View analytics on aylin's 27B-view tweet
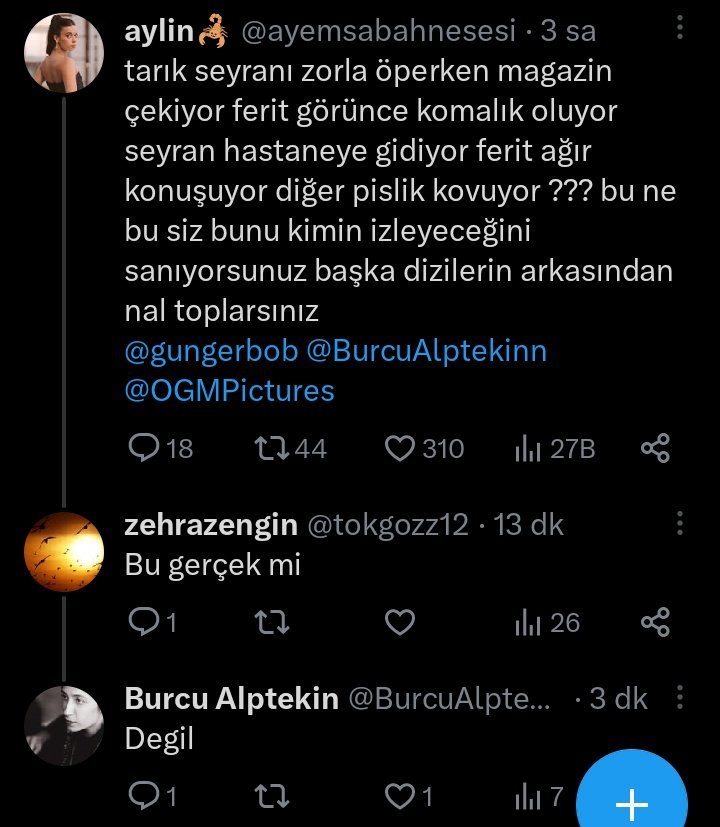Image resolution: width=720 pixels, height=827 pixels. 527,449
